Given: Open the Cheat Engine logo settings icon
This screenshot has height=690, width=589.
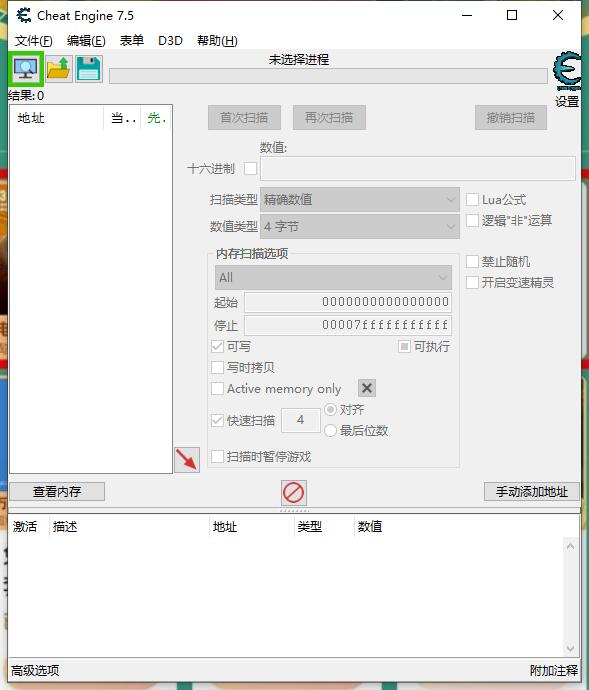Looking at the screenshot, I should click(x=567, y=72).
